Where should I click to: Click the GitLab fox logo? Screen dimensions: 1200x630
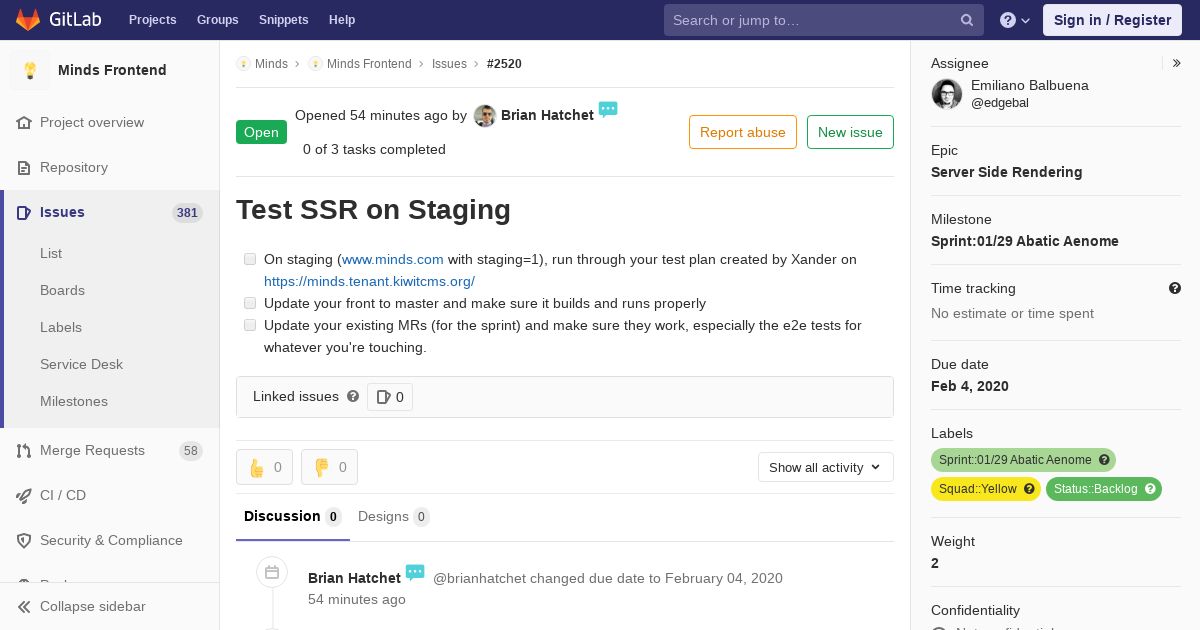click(28, 20)
